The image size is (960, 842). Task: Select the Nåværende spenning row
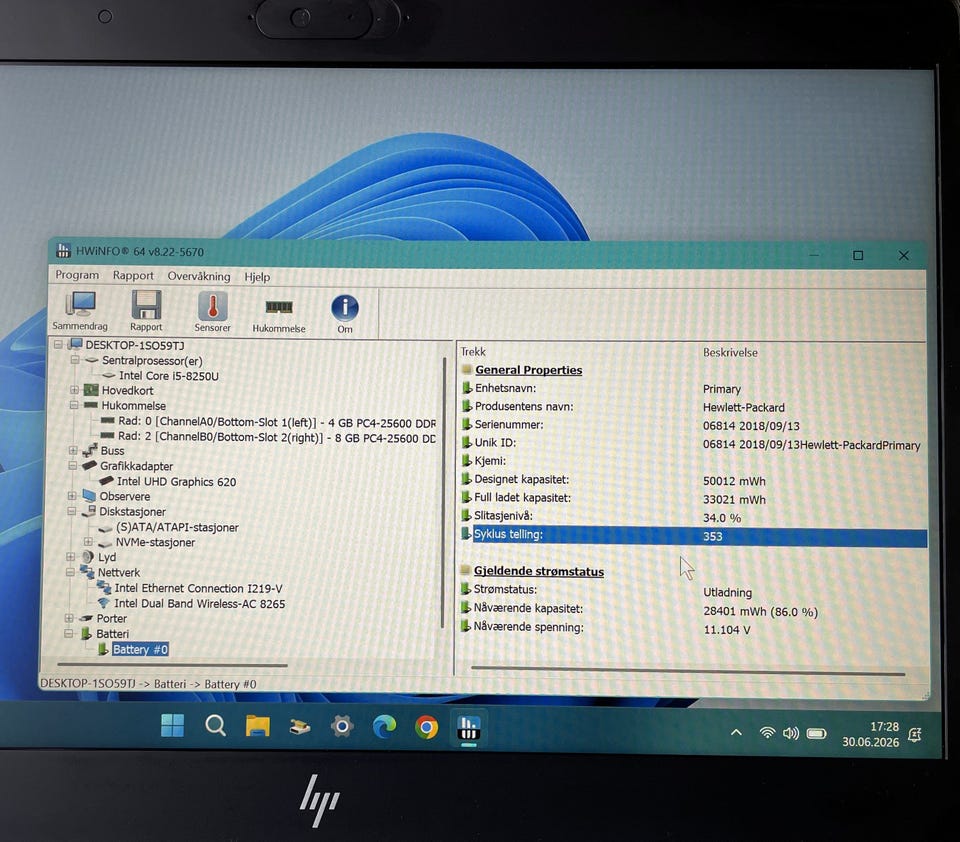(692, 628)
